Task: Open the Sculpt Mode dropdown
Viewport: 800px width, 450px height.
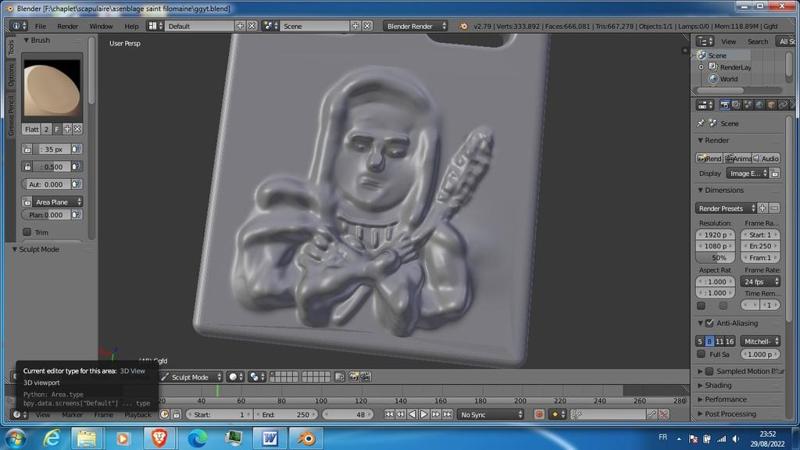Action: click(x=192, y=377)
